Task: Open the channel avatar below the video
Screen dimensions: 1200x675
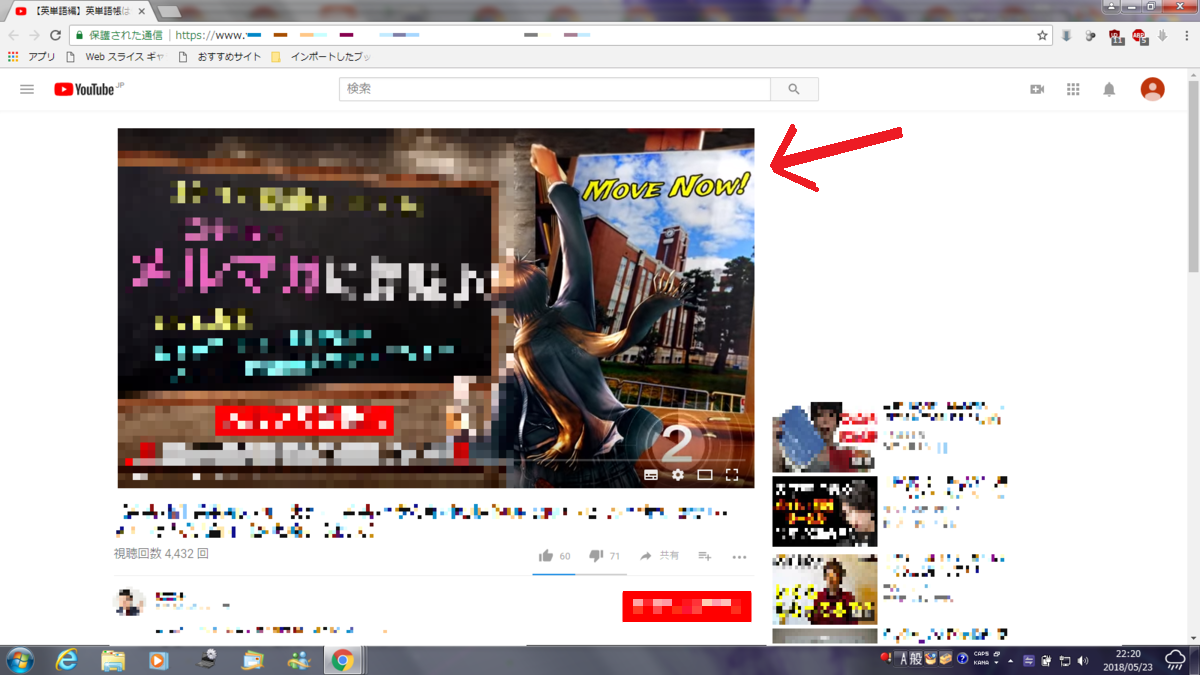Action: (128, 602)
